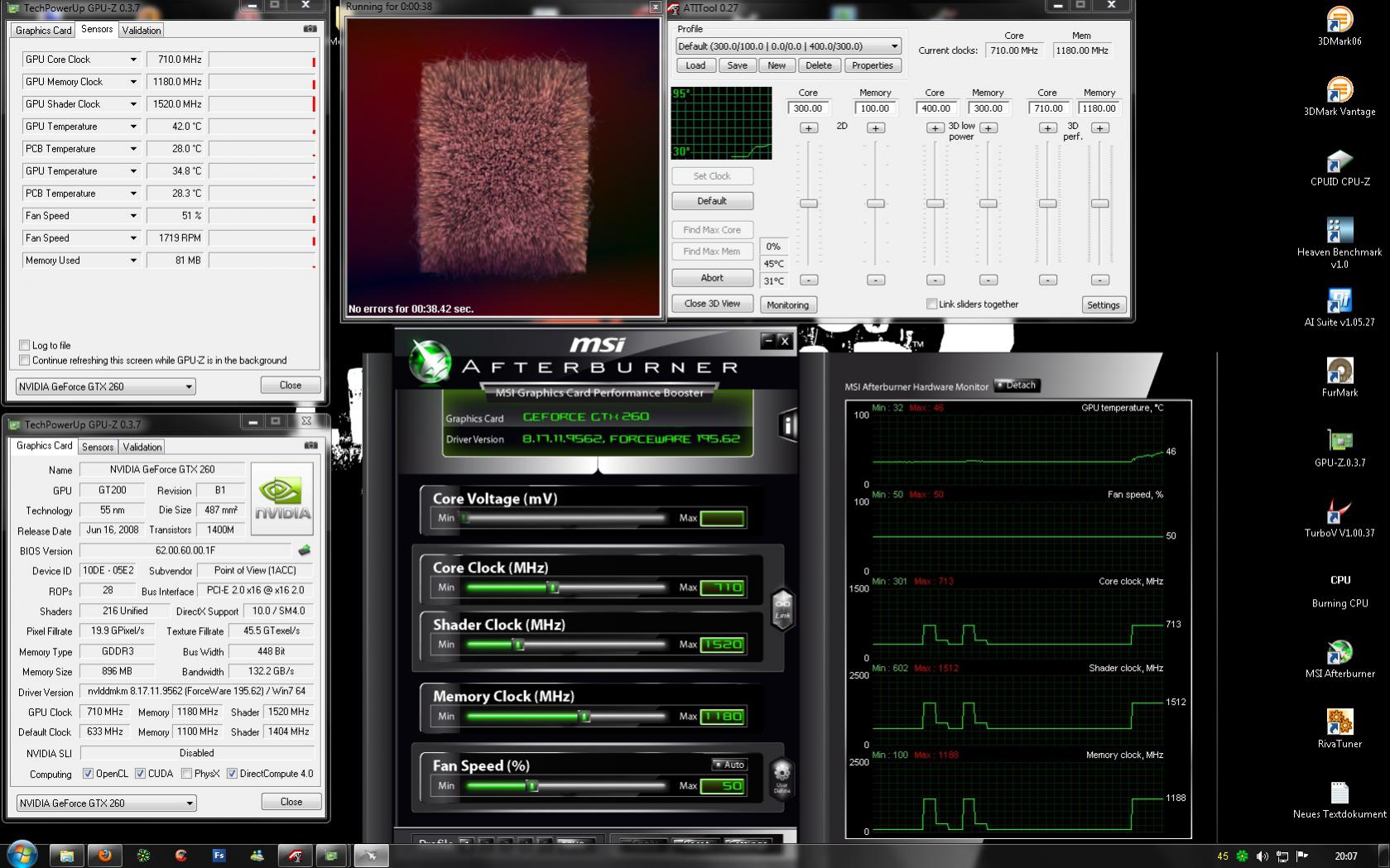
Task: Toggle 'Continue refreshing this screen' checkbox
Action: (x=24, y=360)
